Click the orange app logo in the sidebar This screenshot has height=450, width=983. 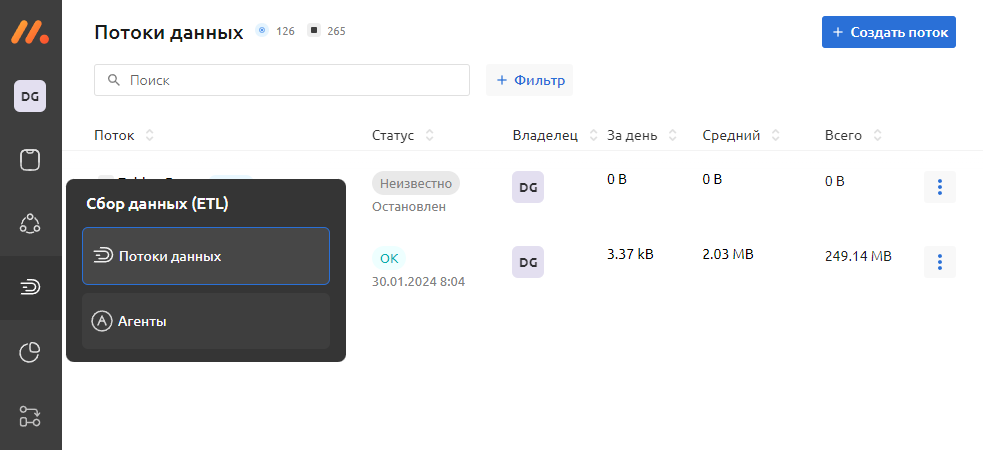(x=30, y=31)
